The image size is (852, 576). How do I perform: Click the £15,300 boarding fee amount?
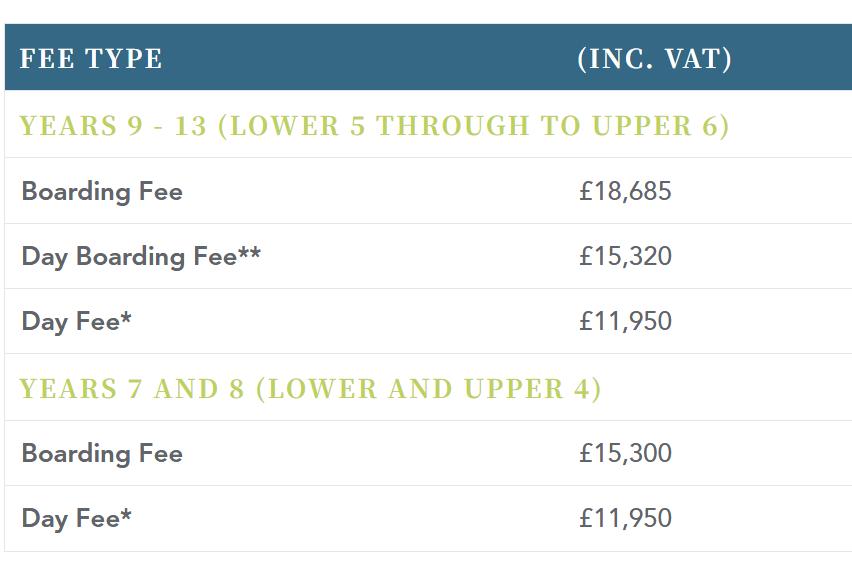625,453
